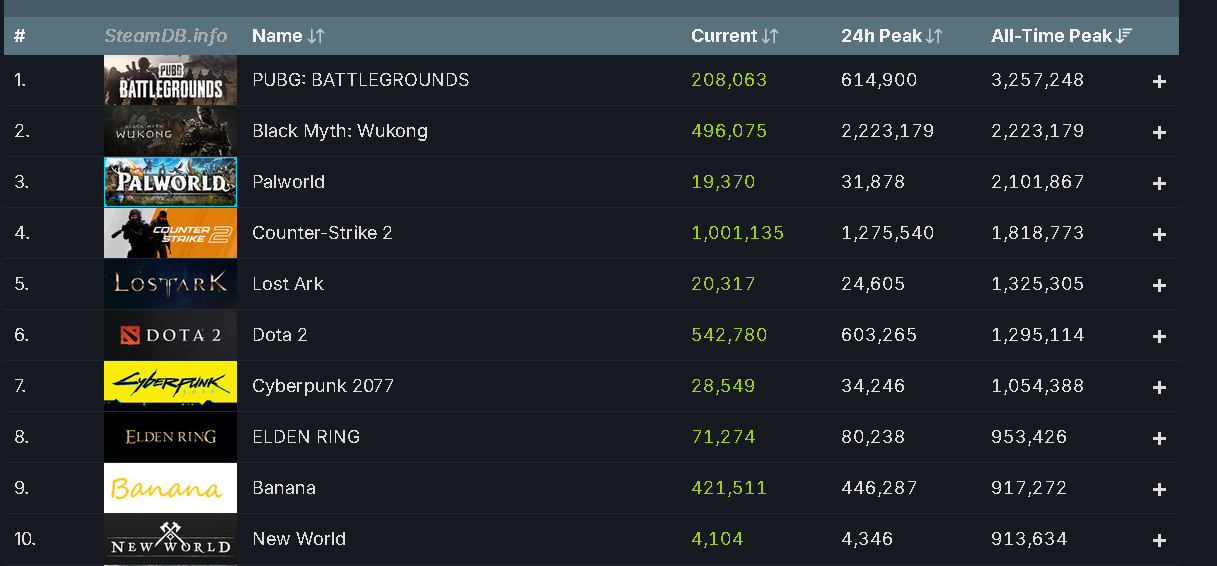The height and width of the screenshot is (566, 1217).
Task: Open the Dota 2 name link
Action: (280, 335)
